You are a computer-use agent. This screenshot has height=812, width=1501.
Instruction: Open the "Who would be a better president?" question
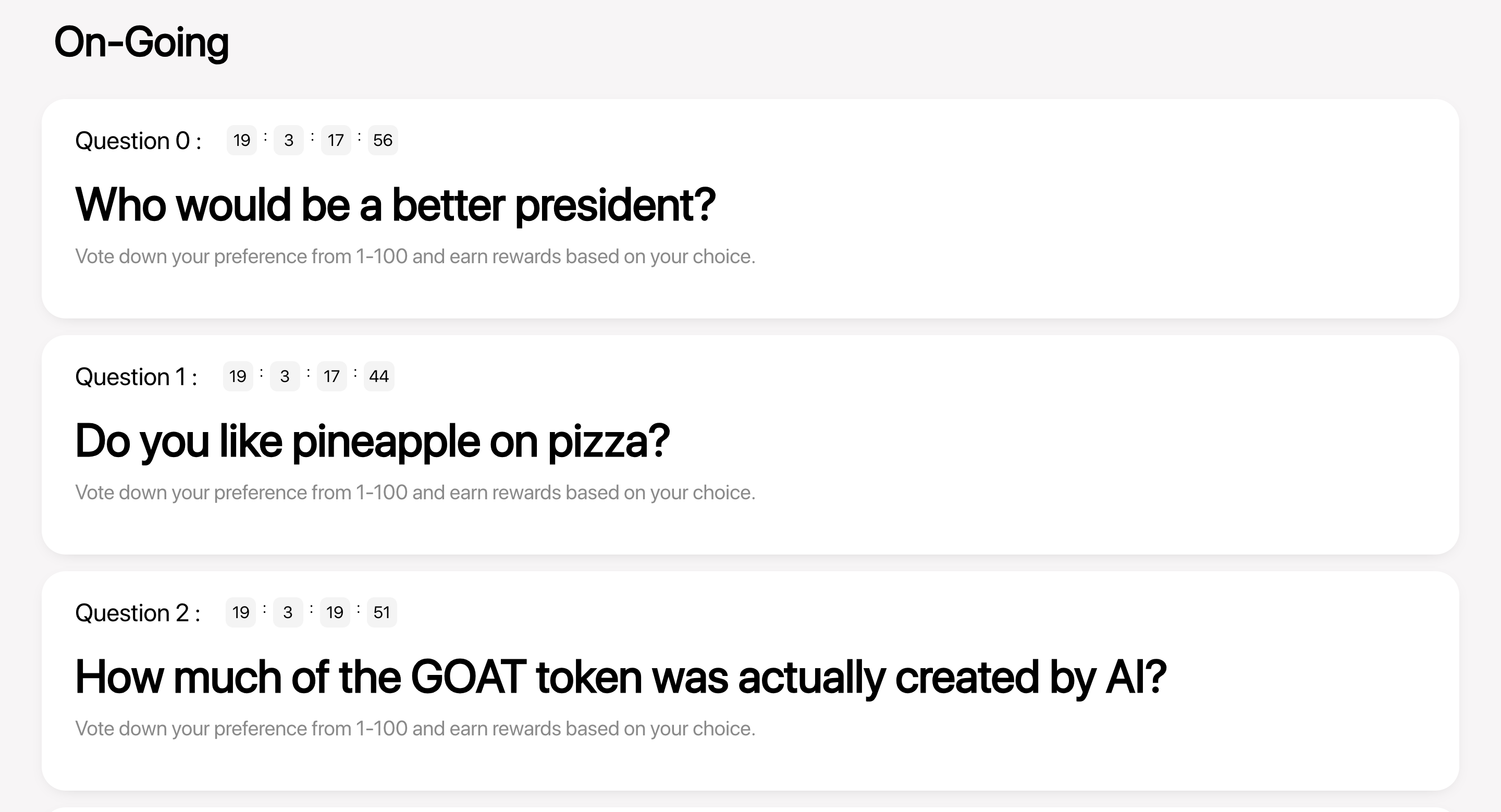(395, 205)
